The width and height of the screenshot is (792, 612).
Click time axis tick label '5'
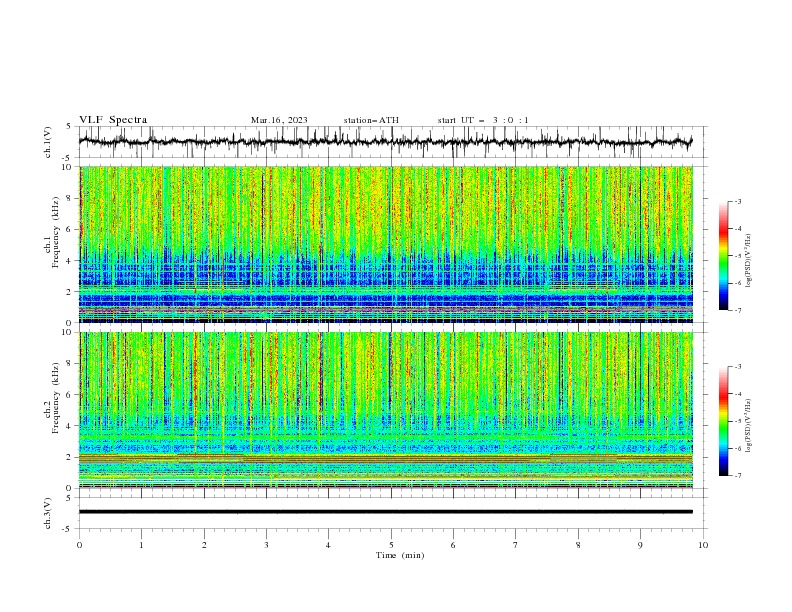[391, 545]
